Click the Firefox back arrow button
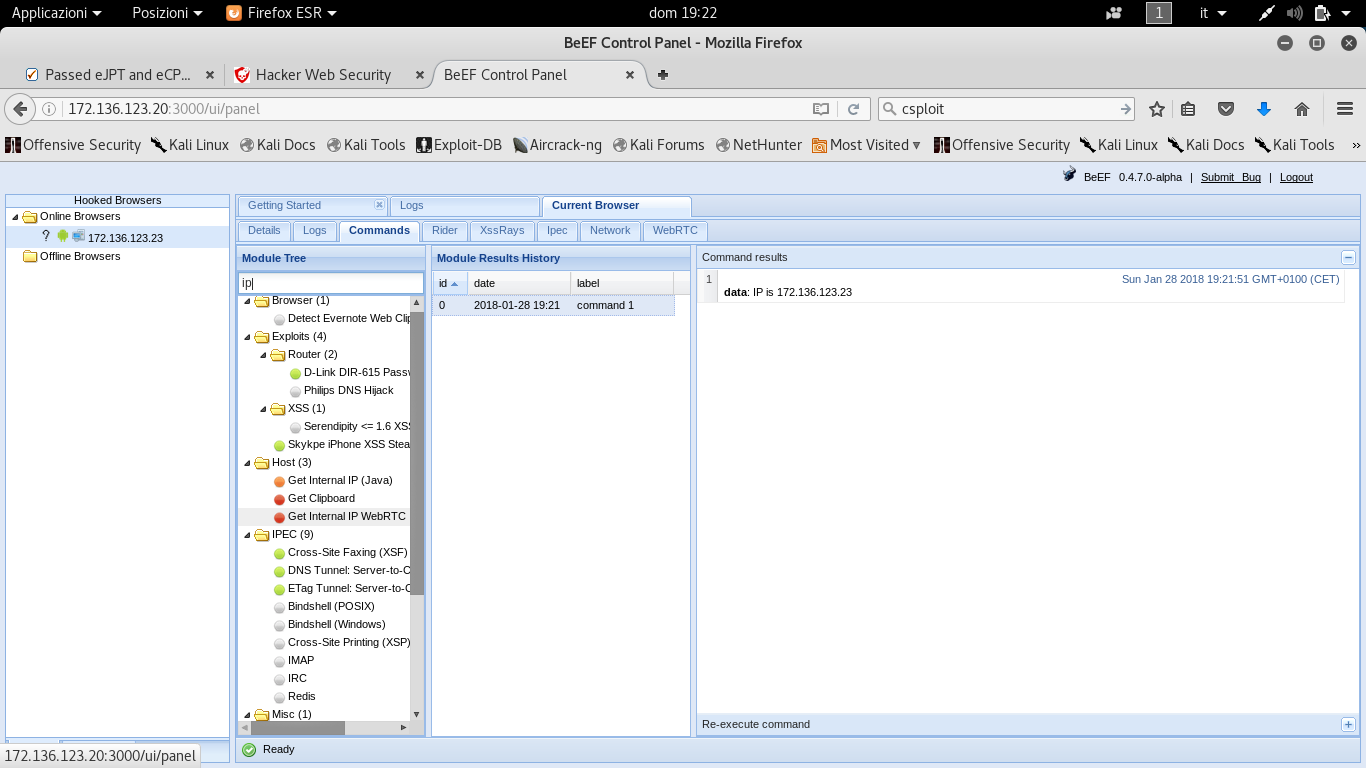1366x768 pixels. click(19, 109)
